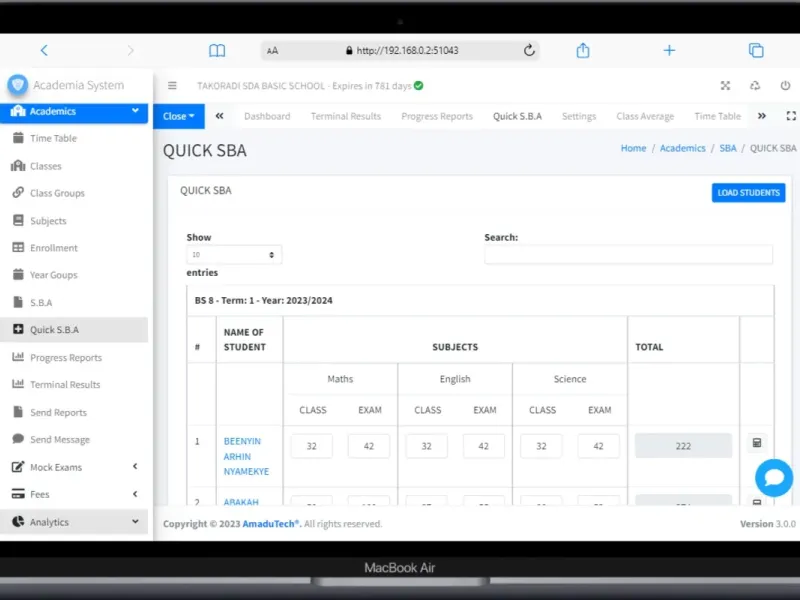Open Class Groups in the sidebar

74,193
